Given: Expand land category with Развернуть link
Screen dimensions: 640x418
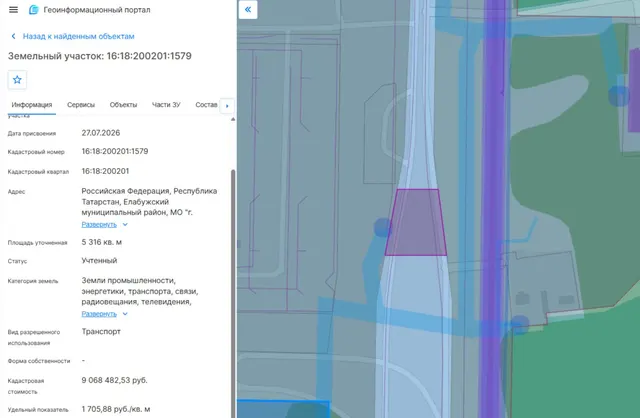Looking at the screenshot, I should tap(99, 314).
